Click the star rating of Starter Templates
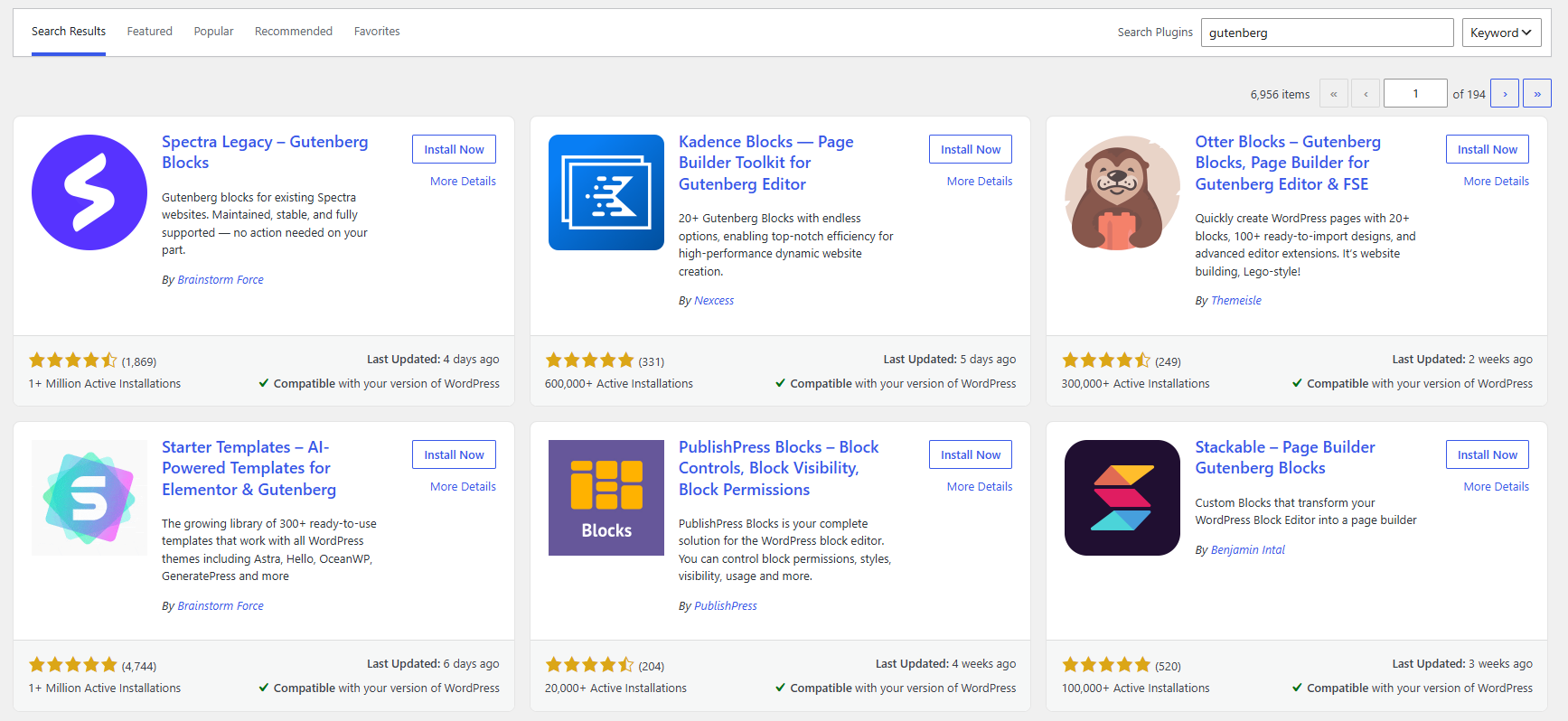The height and width of the screenshot is (721, 1568). pyautogui.click(x=73, y=665)
